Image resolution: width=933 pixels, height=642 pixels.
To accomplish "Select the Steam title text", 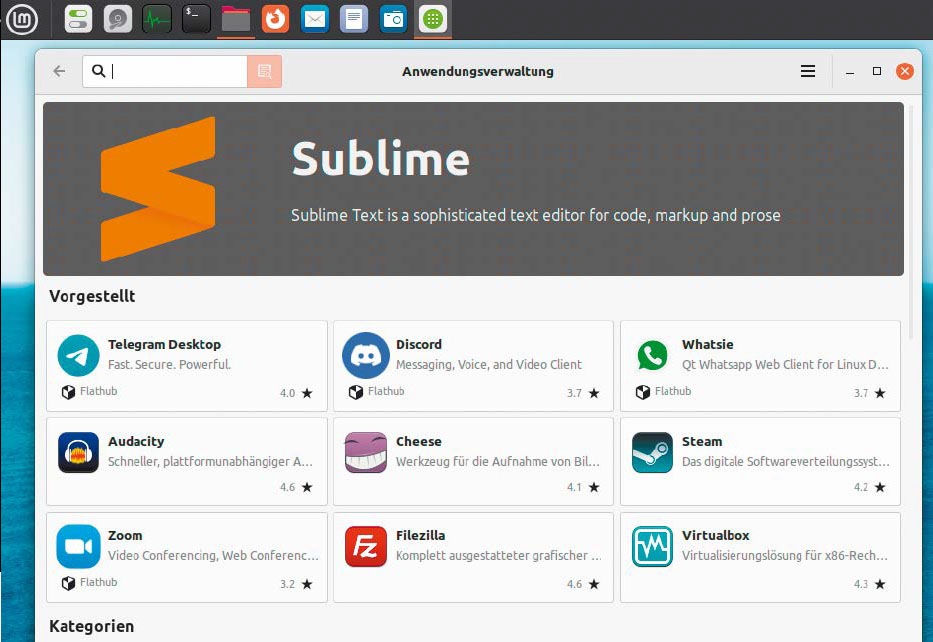I will (702, 441).
